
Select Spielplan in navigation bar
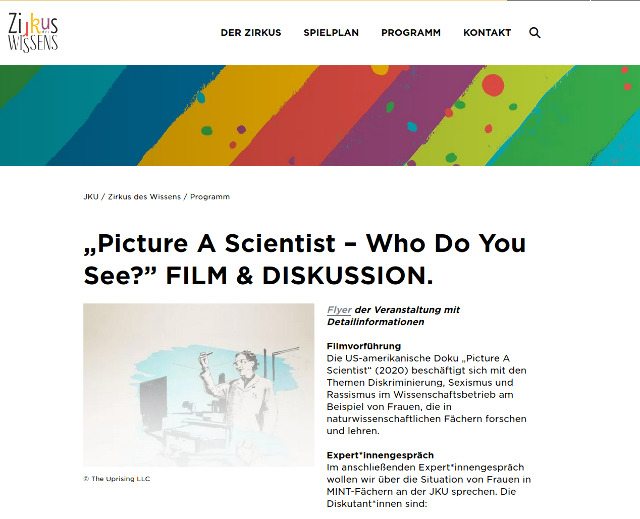pos(331,33)
